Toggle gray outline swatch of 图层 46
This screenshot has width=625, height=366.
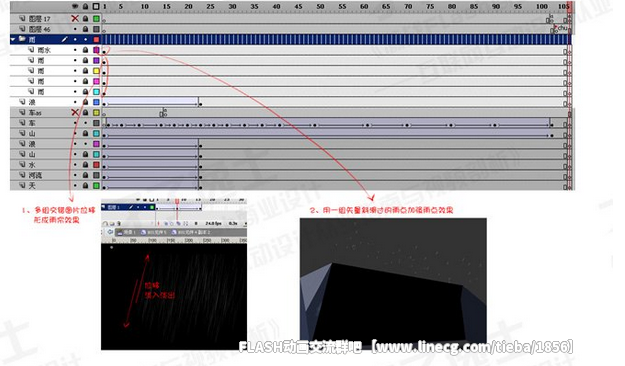96,29
